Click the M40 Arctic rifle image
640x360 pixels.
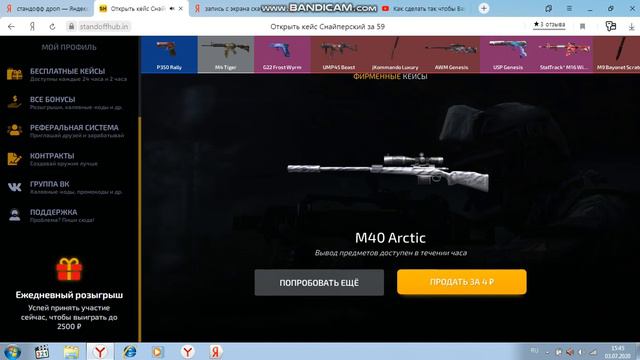pos(388,172)
